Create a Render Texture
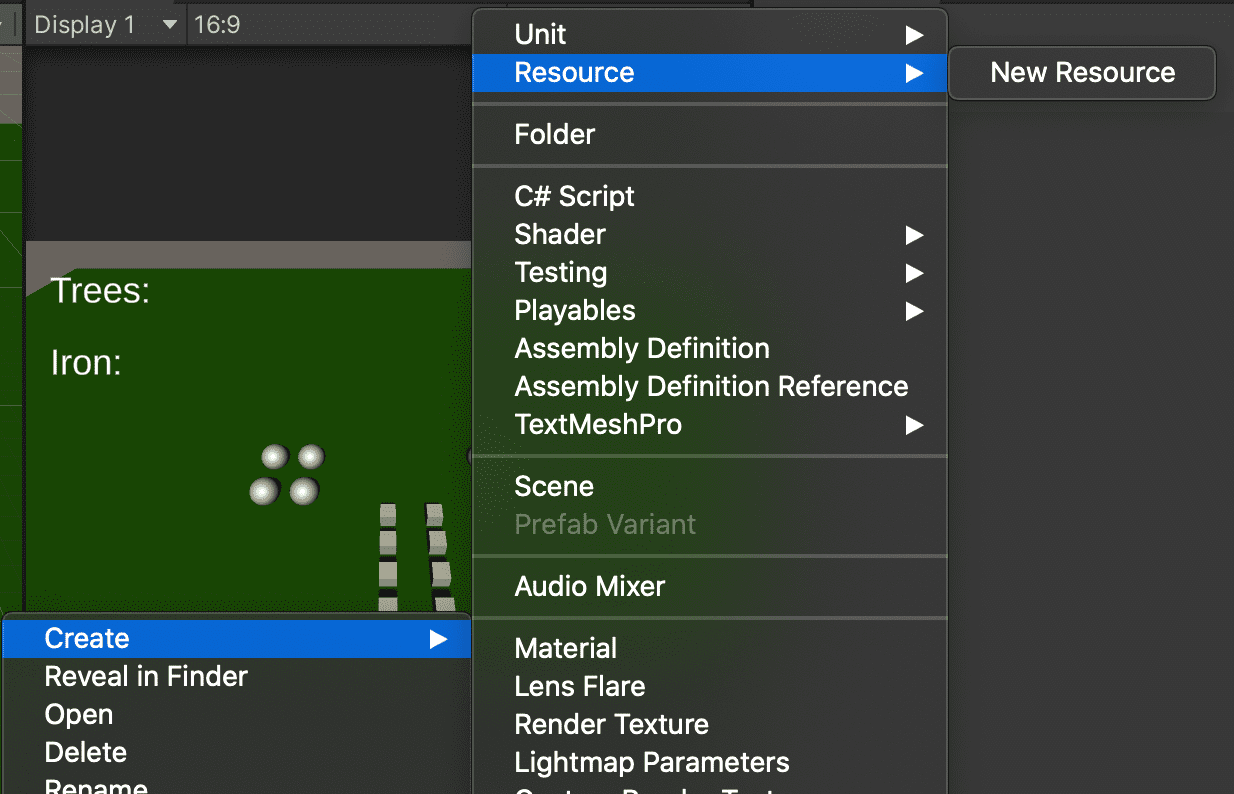The width and height of the screenshot is (1234, 794). click(x=709, y=724)
